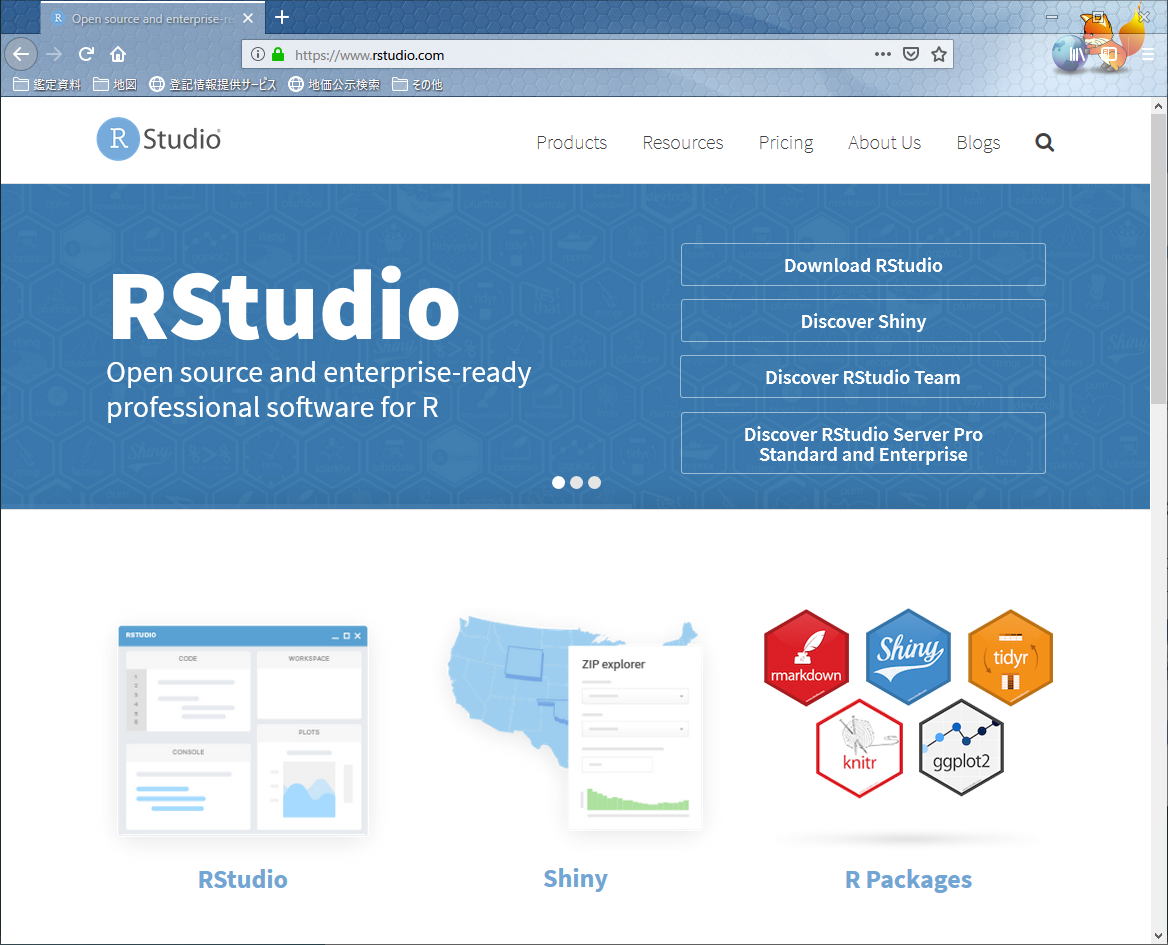Open the page actions ellipsis menu
1168x945 pixels.
coord(882,54)
